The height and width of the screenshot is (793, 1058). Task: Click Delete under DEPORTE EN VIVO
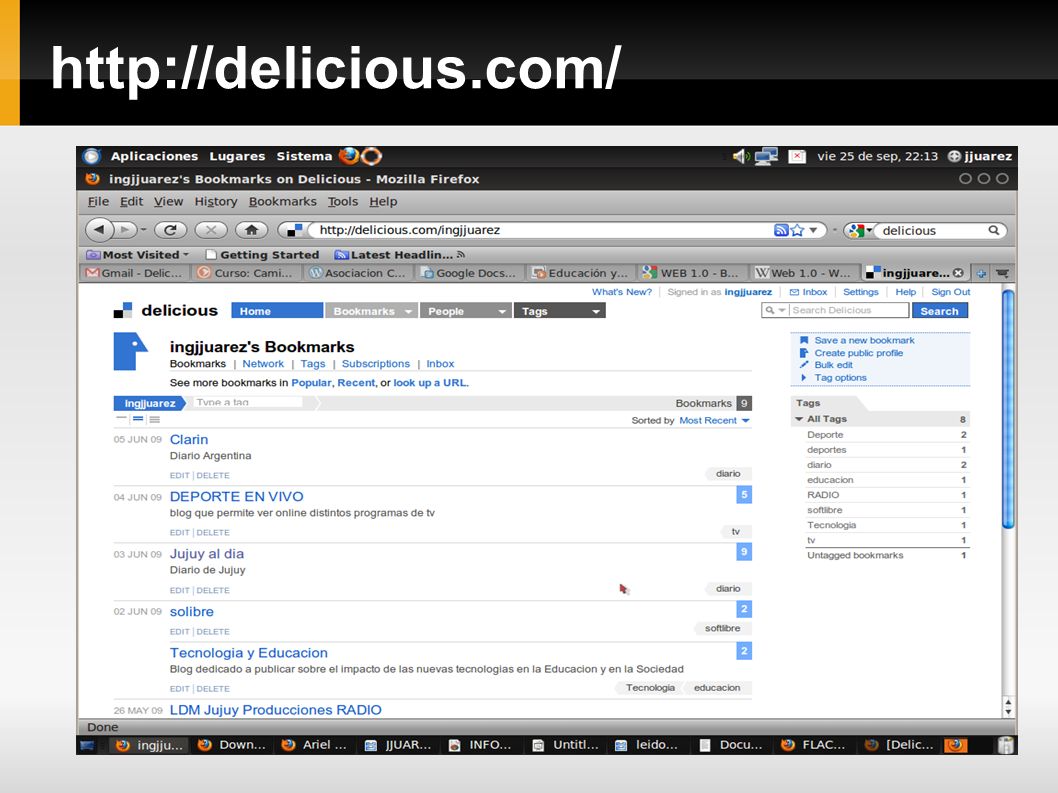[213, 532]
